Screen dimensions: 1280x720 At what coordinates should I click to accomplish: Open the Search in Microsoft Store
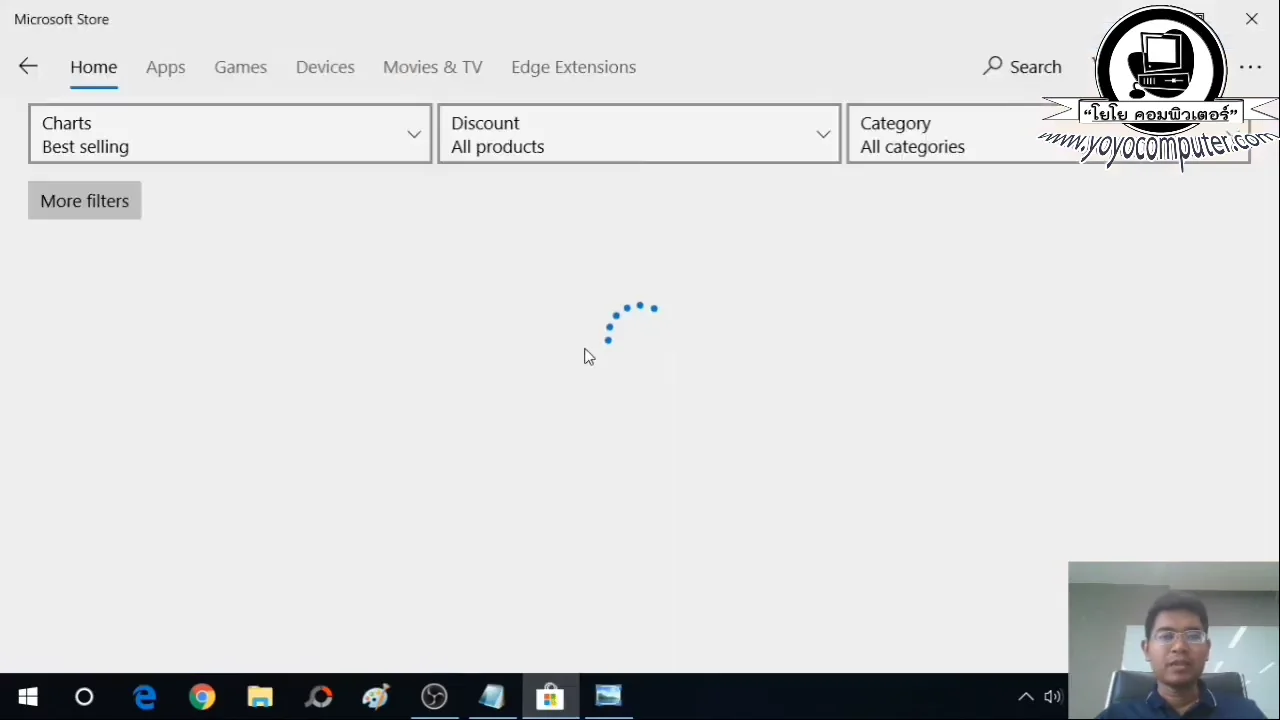click(x=1022, y=67)
